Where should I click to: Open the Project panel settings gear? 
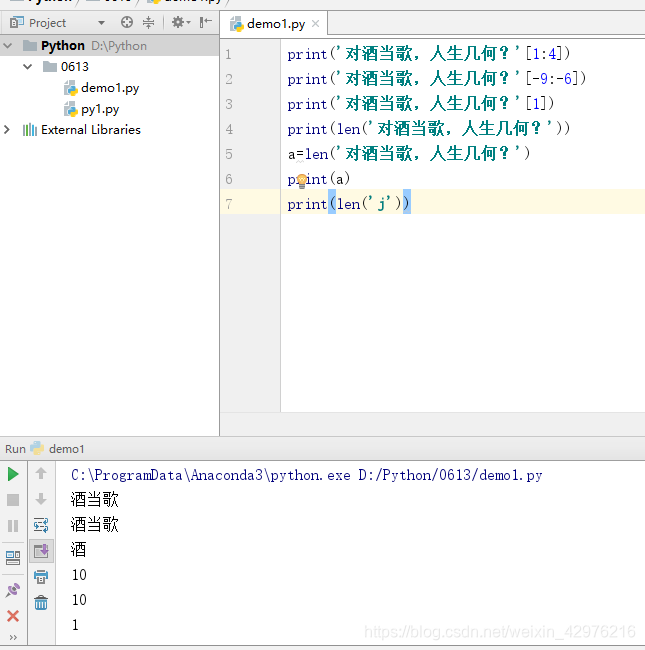[181, 22]
